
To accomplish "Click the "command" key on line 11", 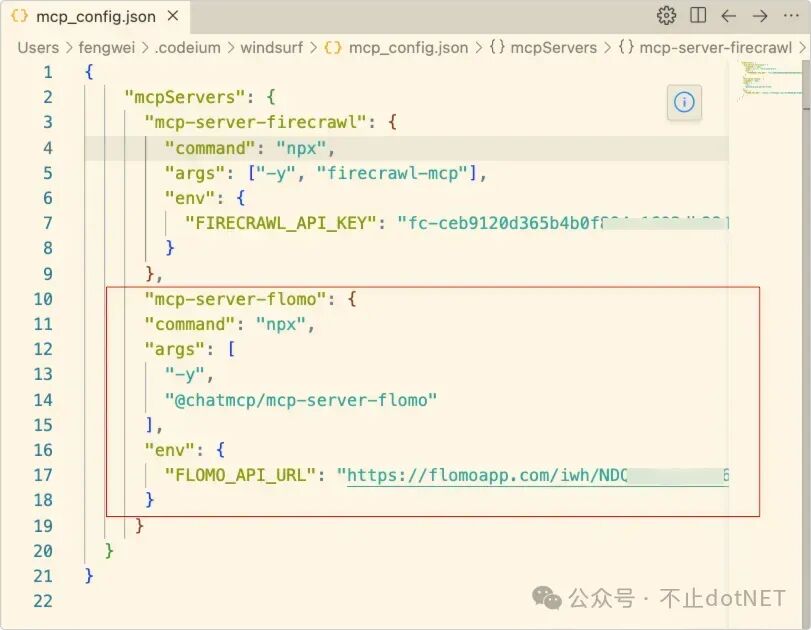I will pos(190,324).
